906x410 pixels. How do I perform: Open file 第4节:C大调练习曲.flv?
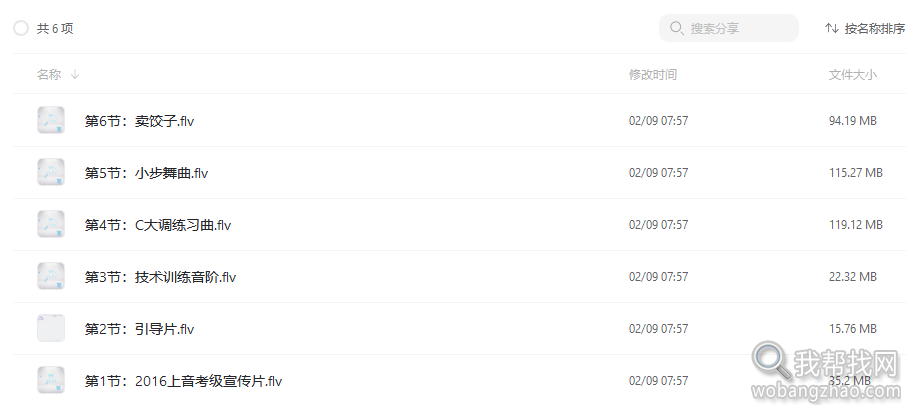(x=158, y=225)
